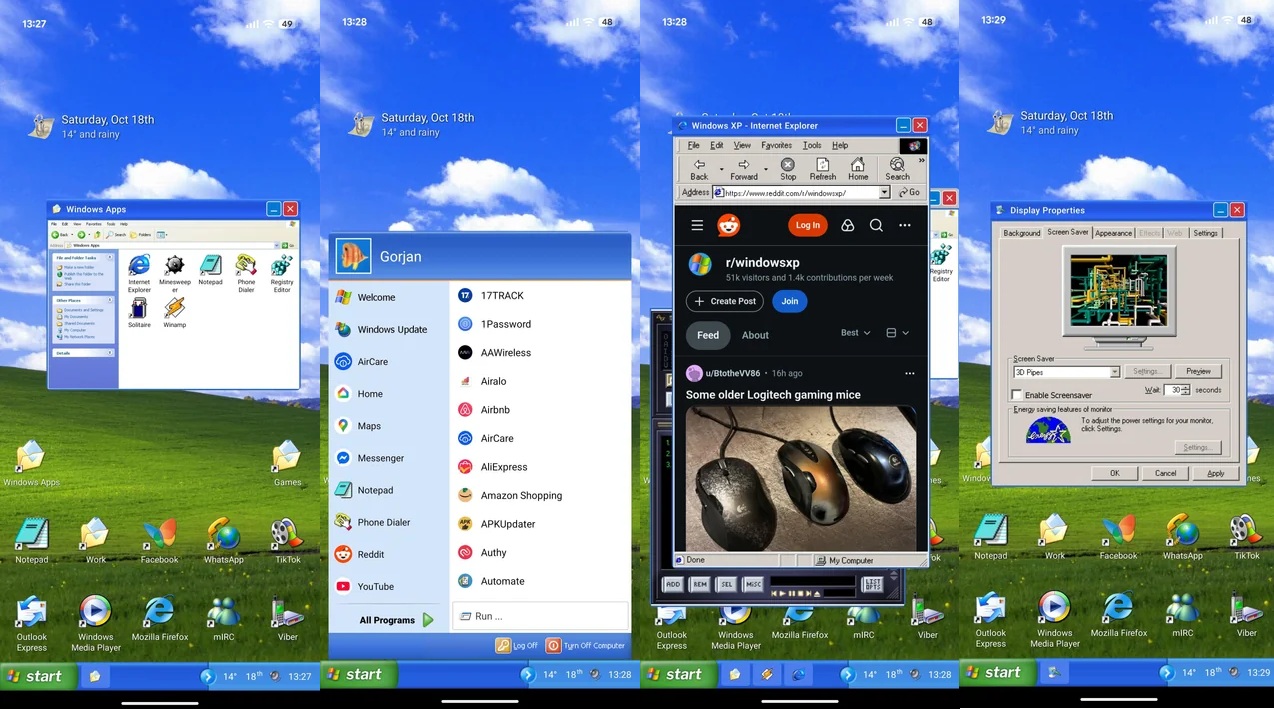Select Windows Update in the Start menu
The width and height of the screenshot is (1274, 709).
pos(391,329)
